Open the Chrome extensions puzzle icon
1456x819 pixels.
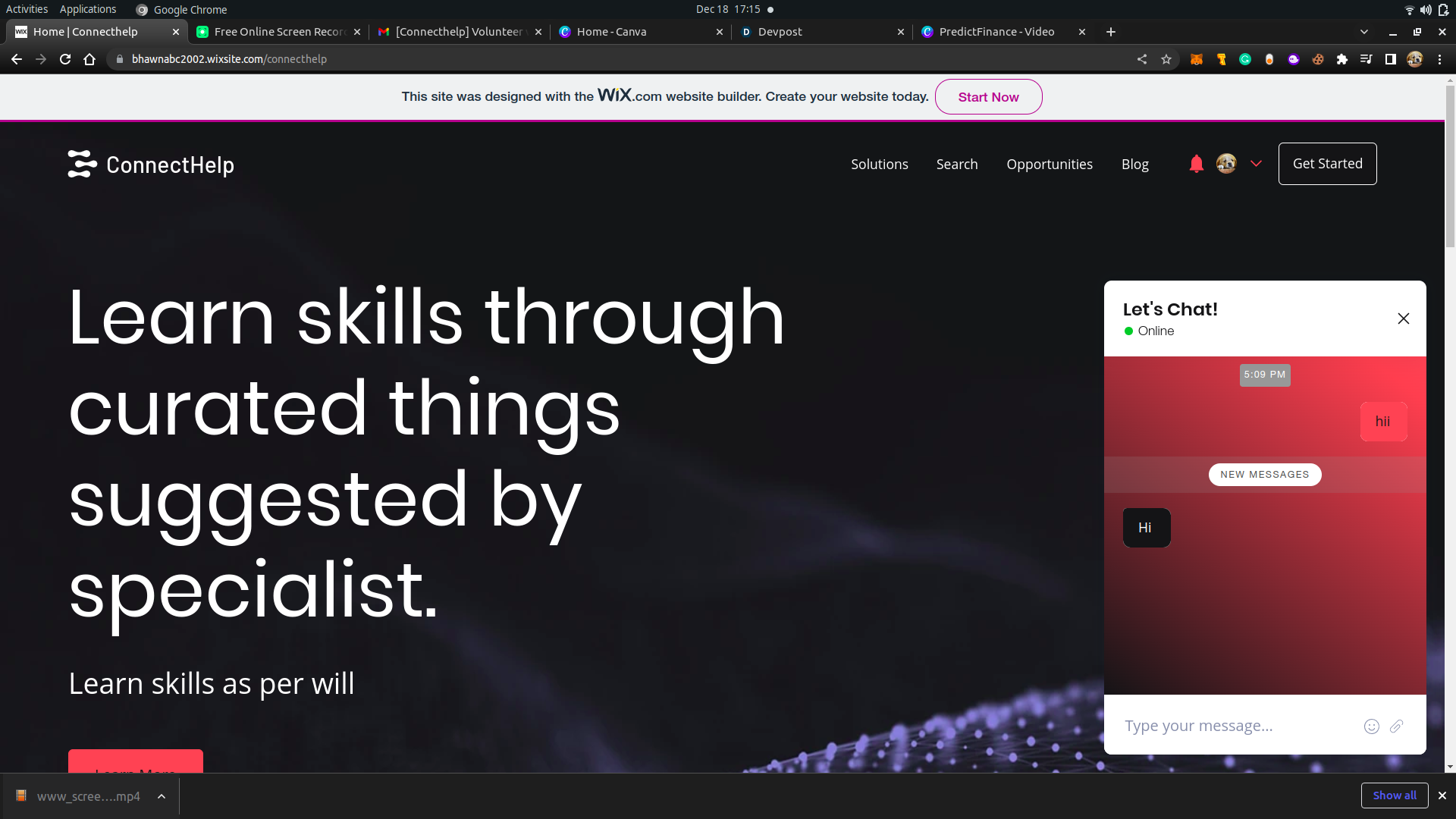[x=1342, y=59]
